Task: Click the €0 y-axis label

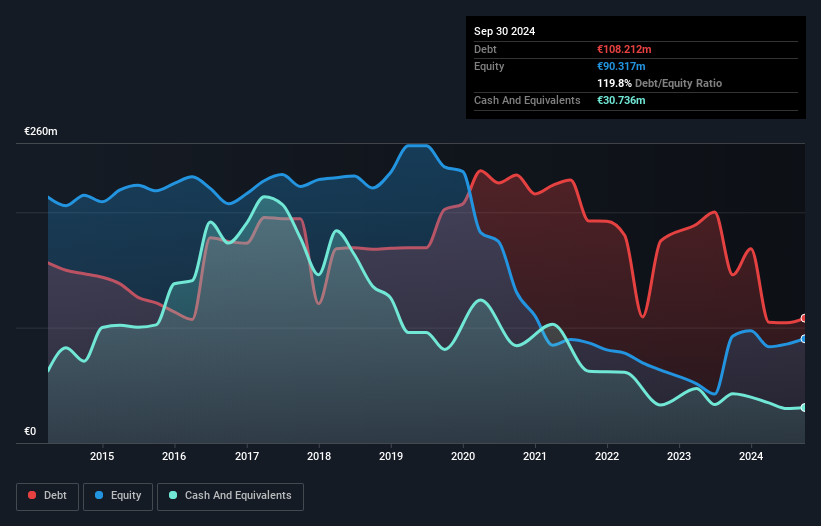Action: [30, 431]
